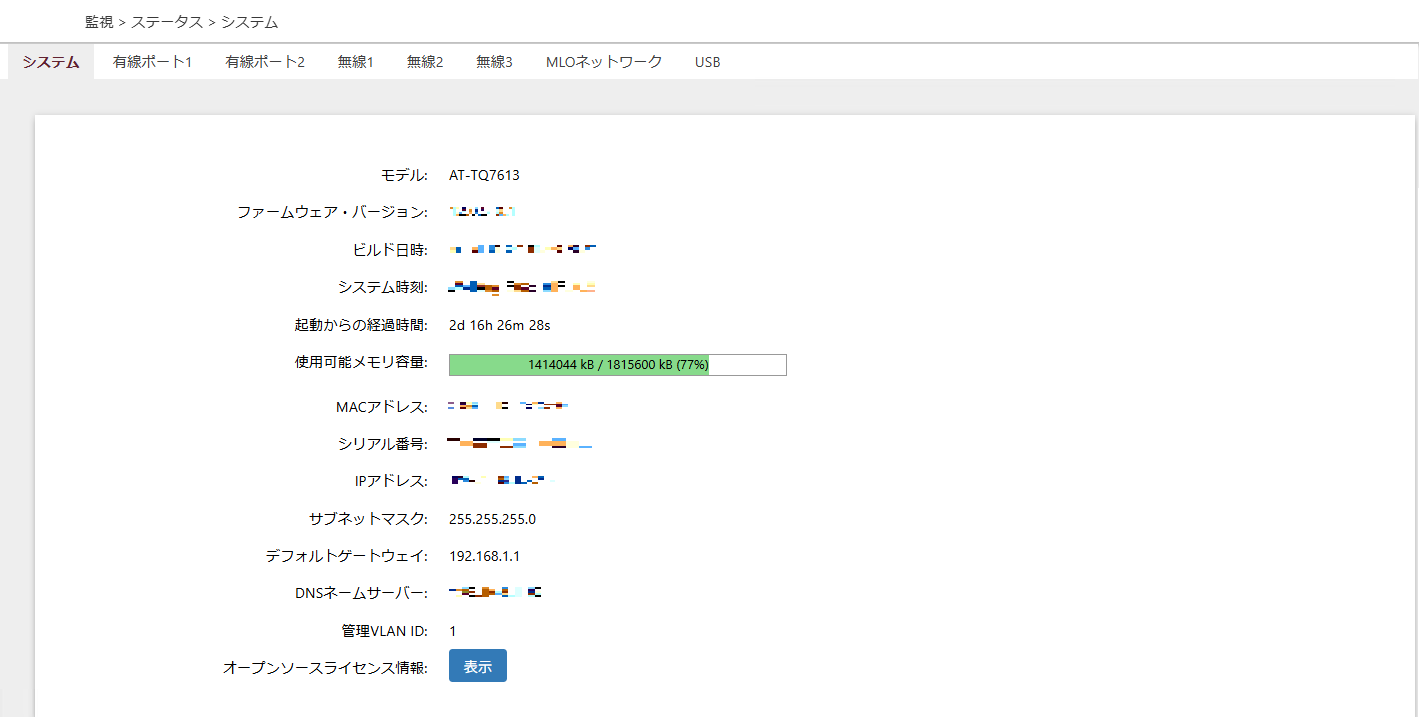
Task: Switch to the 有線ポート1 tab
Action: [x=152, y=62]
